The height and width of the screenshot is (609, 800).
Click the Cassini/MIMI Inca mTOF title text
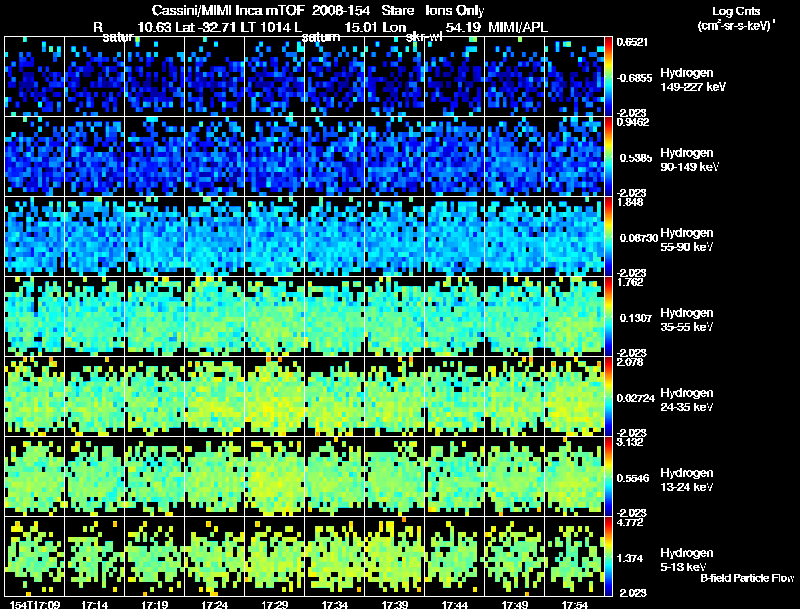click(228, 10)
